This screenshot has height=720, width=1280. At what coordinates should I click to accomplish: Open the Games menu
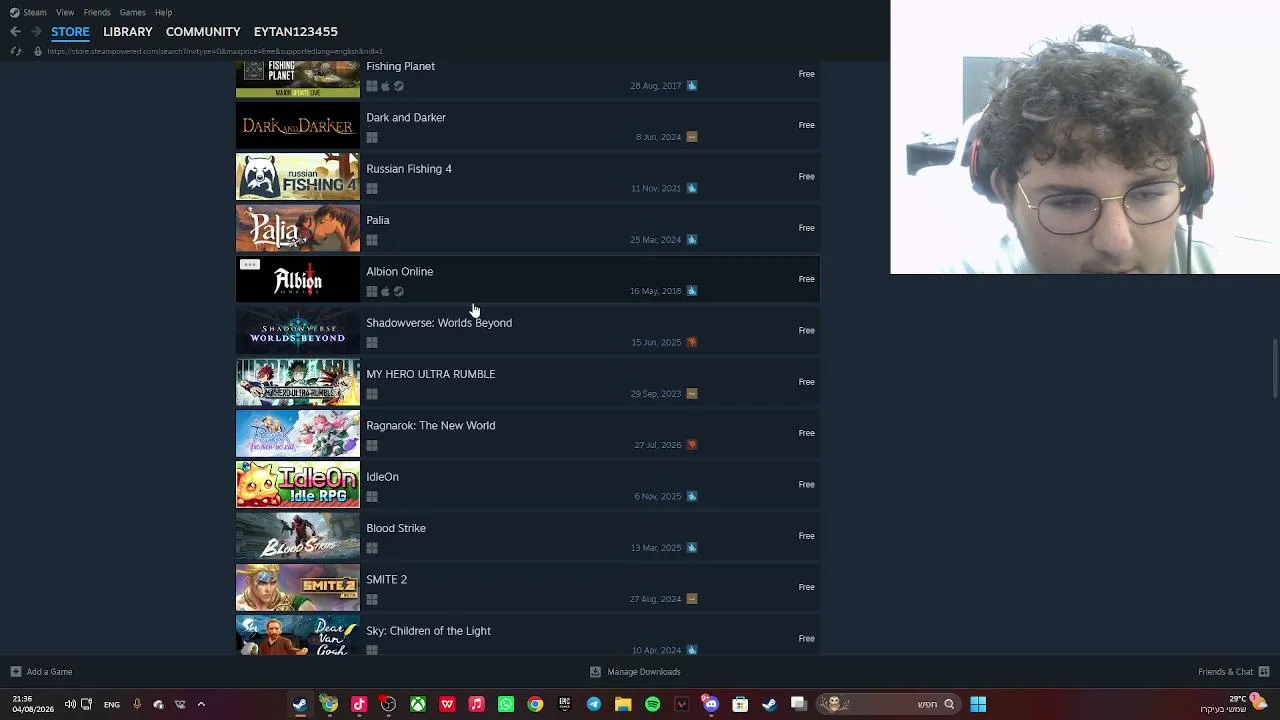coord(133,12)
